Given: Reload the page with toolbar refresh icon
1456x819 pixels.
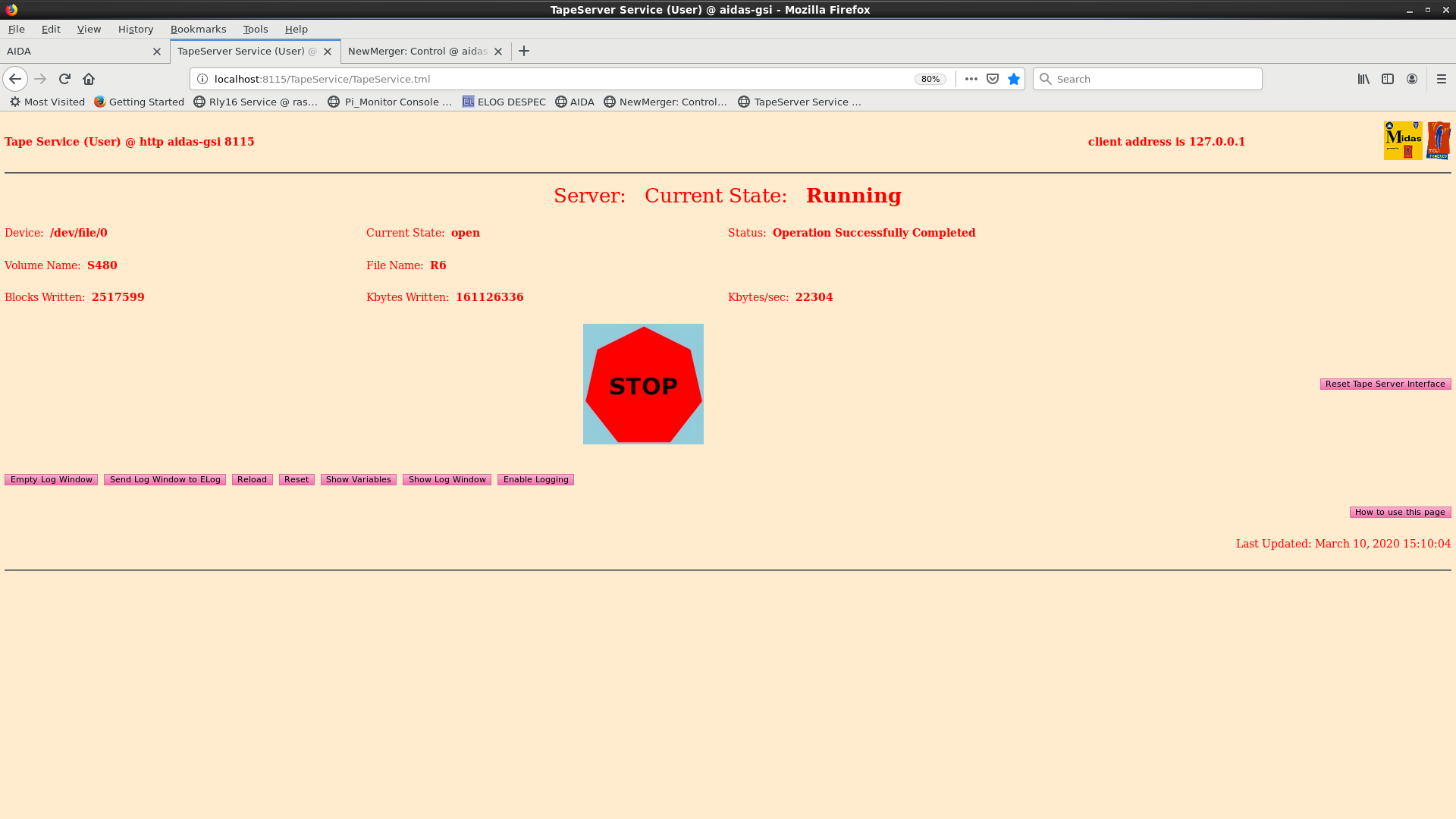Looking at the screenshot, I should click(x=64, y=79).
